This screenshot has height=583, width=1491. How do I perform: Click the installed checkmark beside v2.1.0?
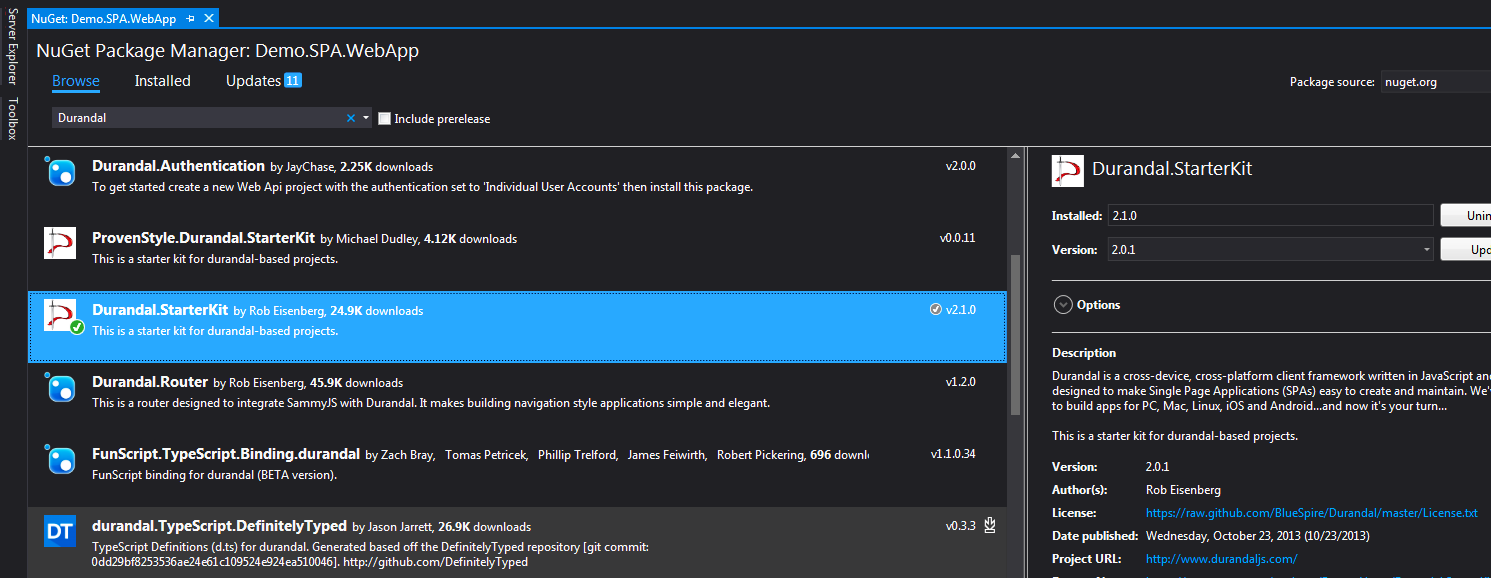coord(935,310)
